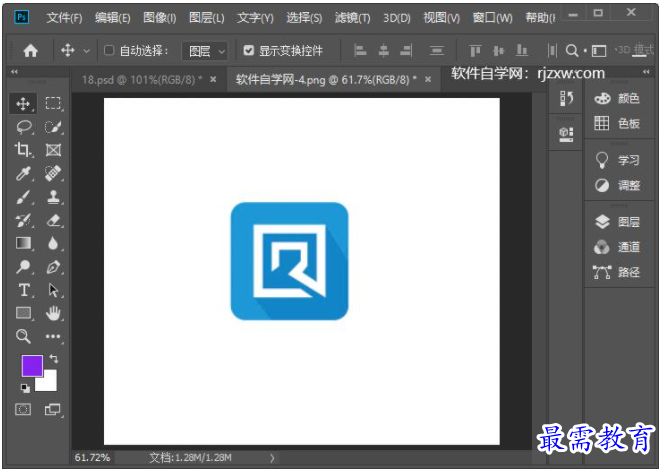Swap foreground and background colors
661x470 pixels.
(54, 359)
